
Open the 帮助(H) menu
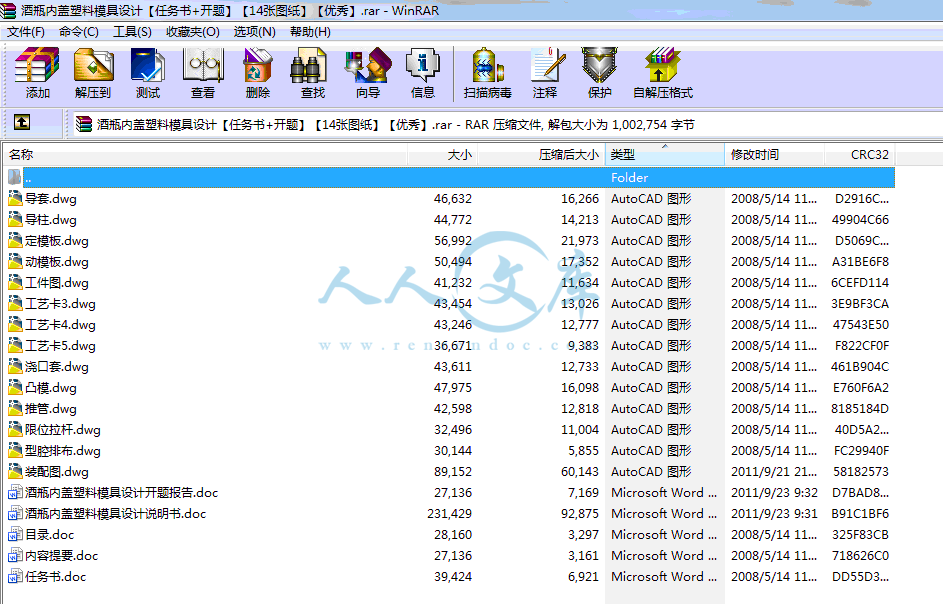pyautogui.click(x=310, y=32)
